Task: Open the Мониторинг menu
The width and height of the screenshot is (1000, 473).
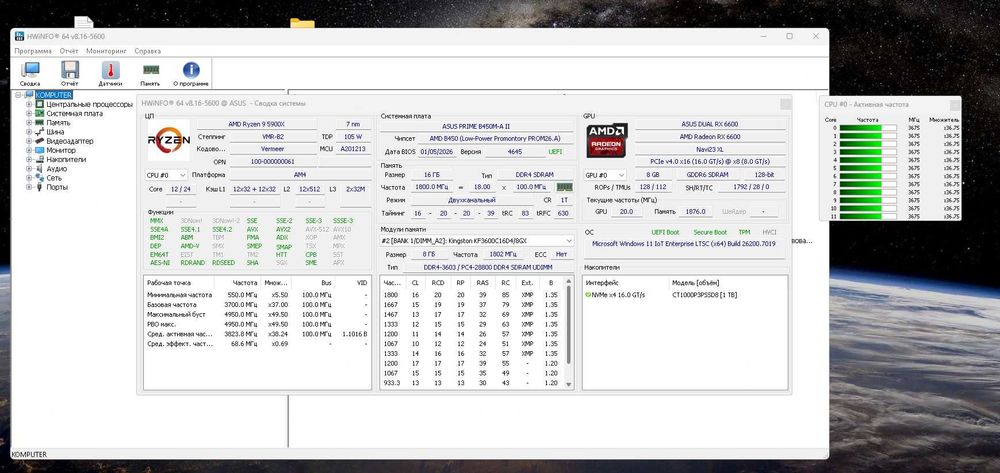Action: point(107,51)
